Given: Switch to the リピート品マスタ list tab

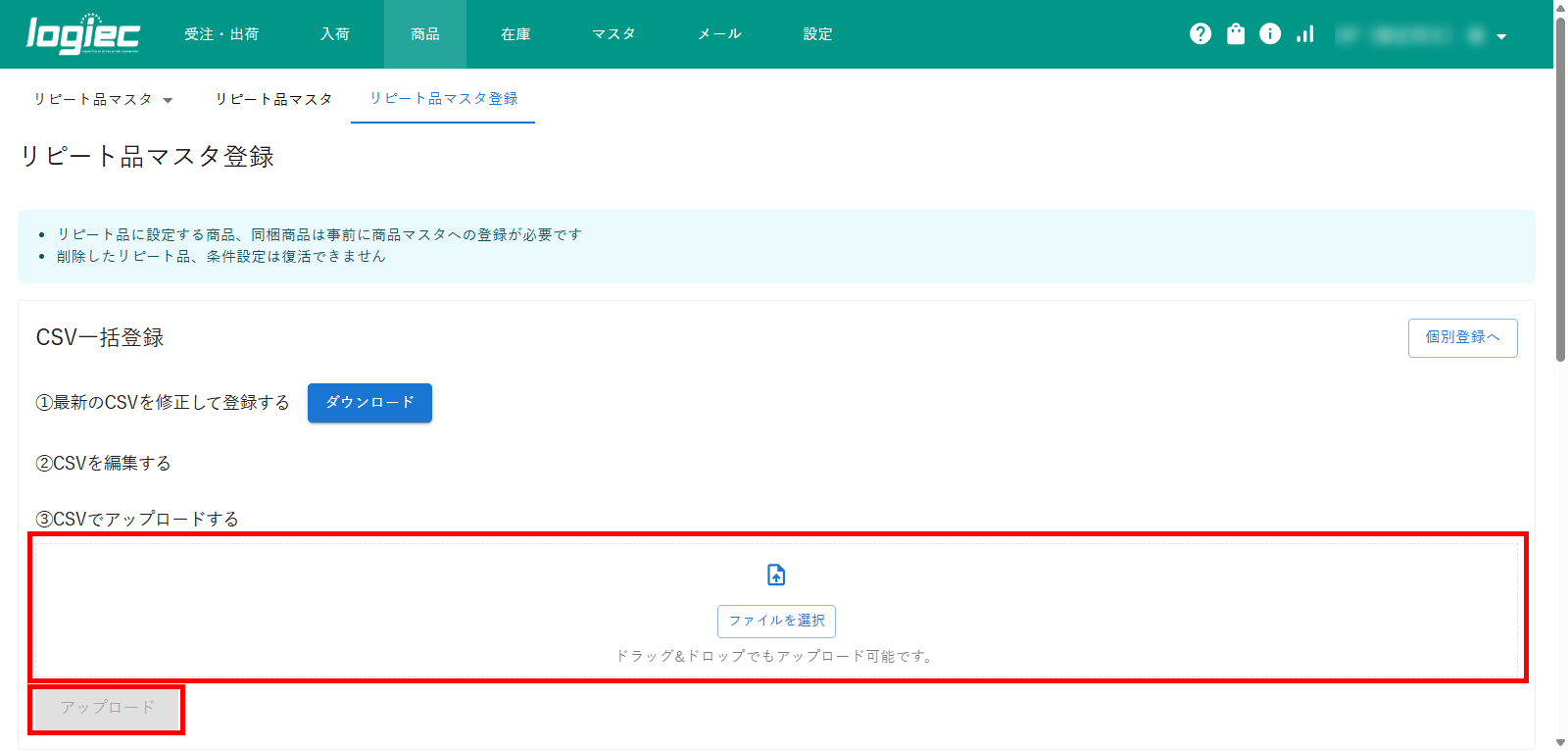Looking at the screenshot, I should (x=273, y=99).
